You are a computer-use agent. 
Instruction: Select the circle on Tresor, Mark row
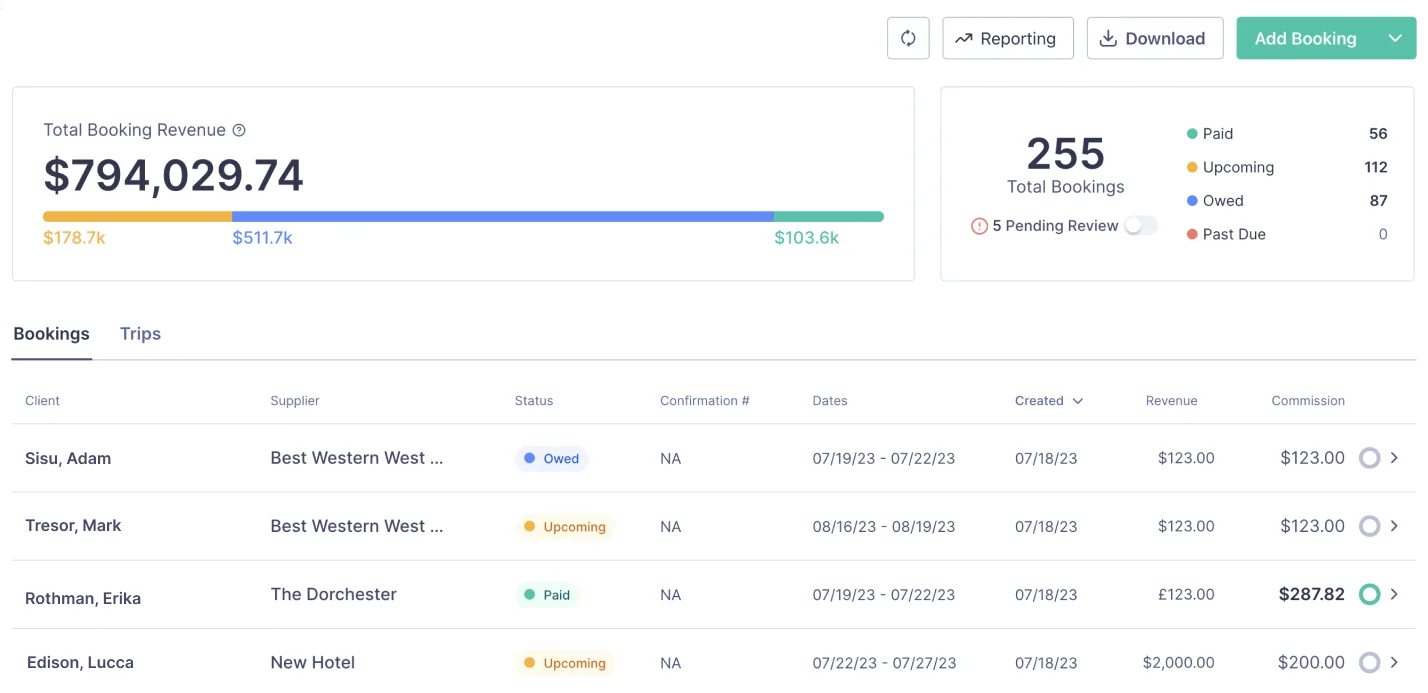[x=1369, y=526]
